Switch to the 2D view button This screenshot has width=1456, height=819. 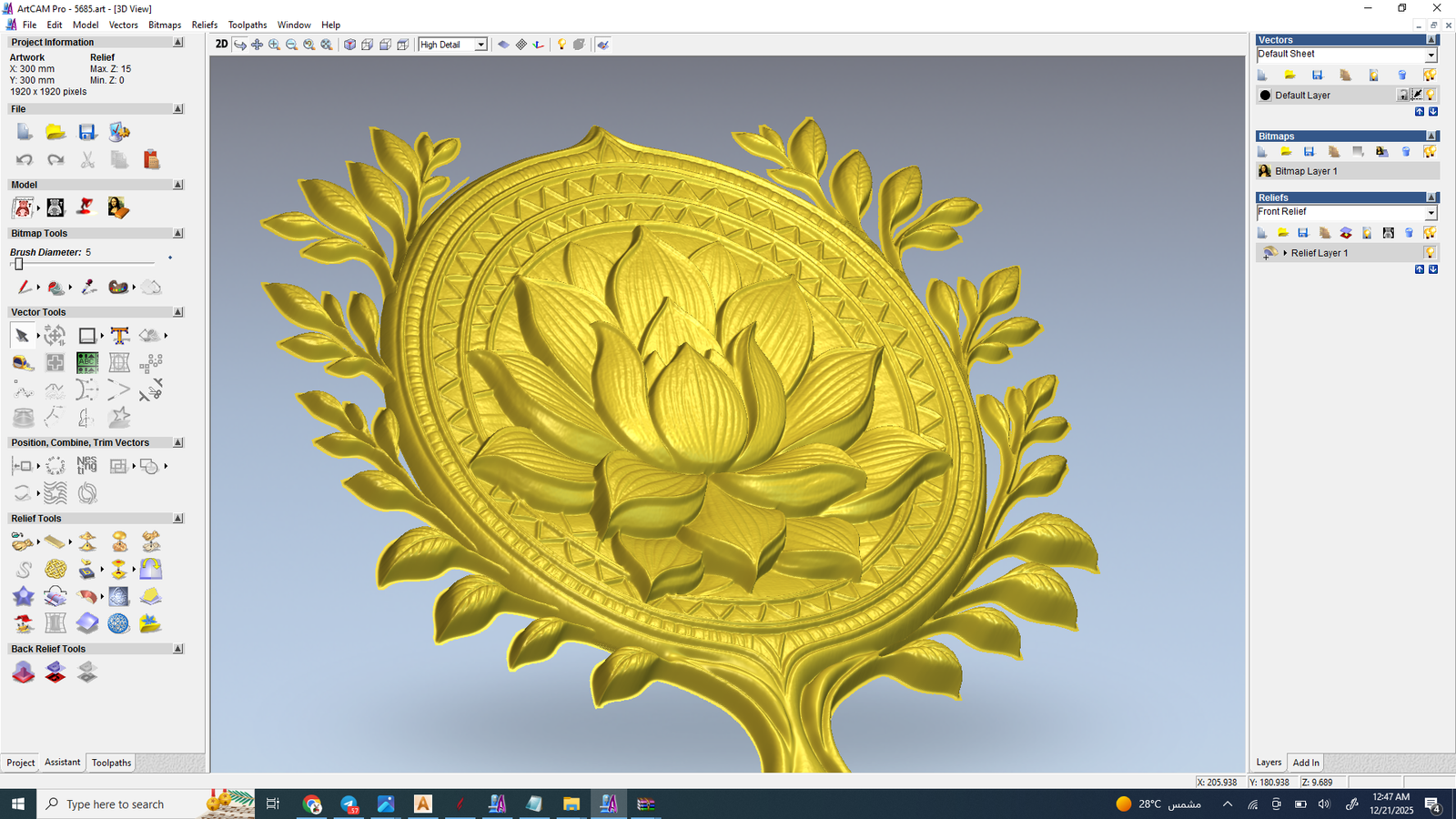pyautogui.click(x=221, y=45)
